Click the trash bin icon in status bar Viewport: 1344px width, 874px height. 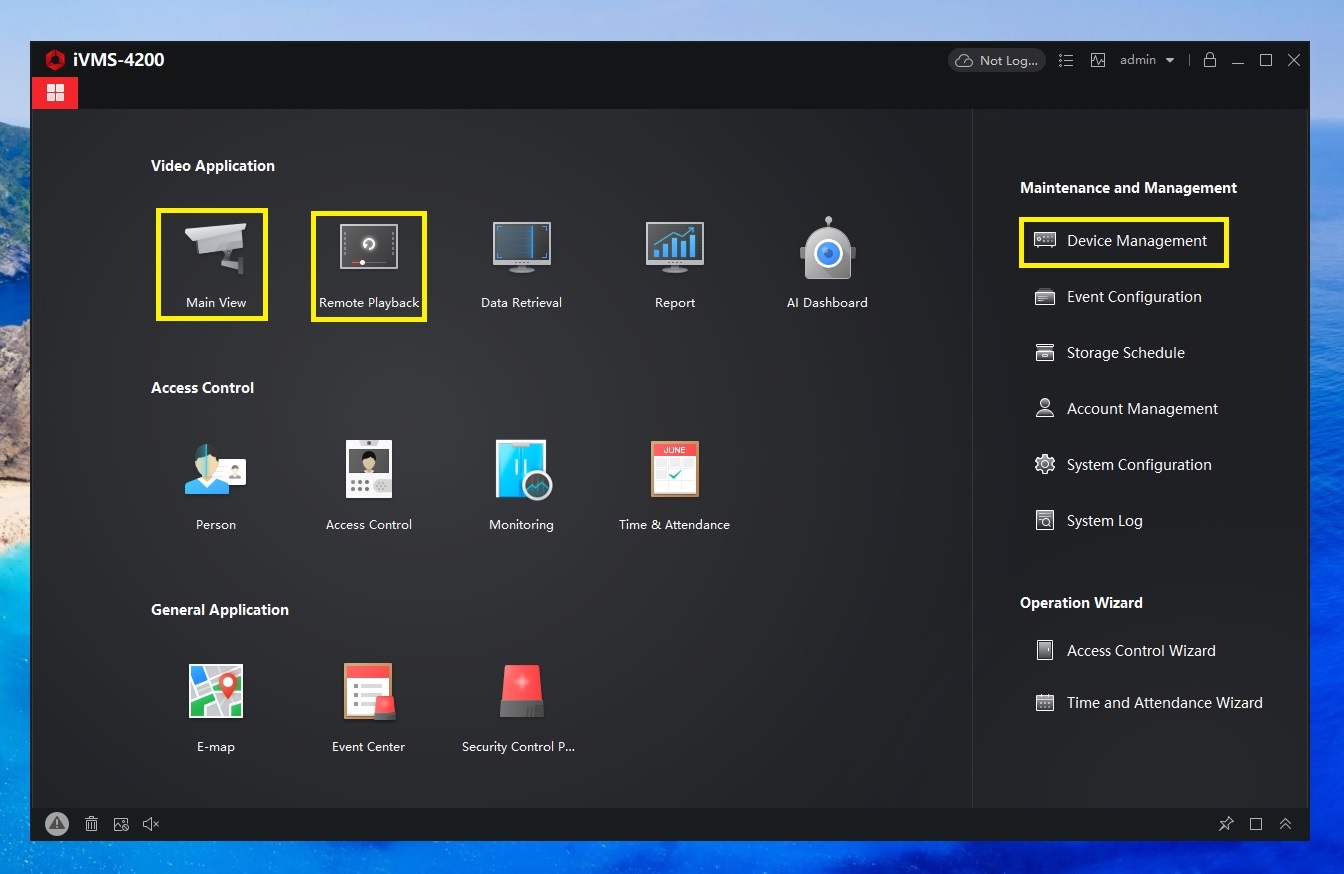pos(91,824)
